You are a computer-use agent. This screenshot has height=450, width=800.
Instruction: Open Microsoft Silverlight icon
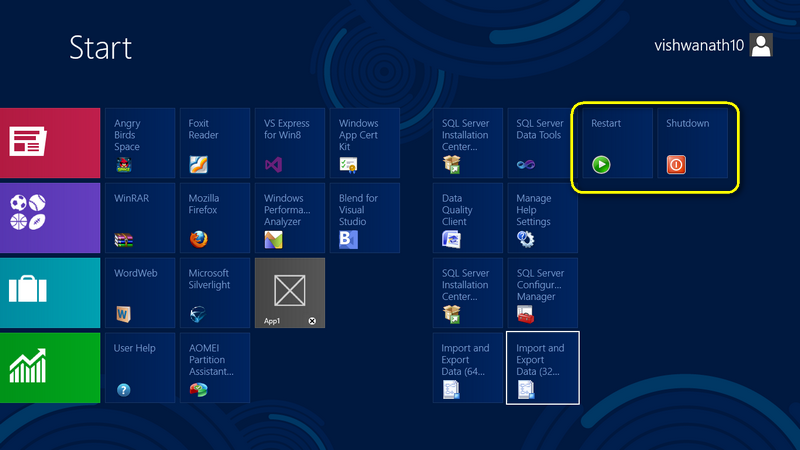click(198, 314)
